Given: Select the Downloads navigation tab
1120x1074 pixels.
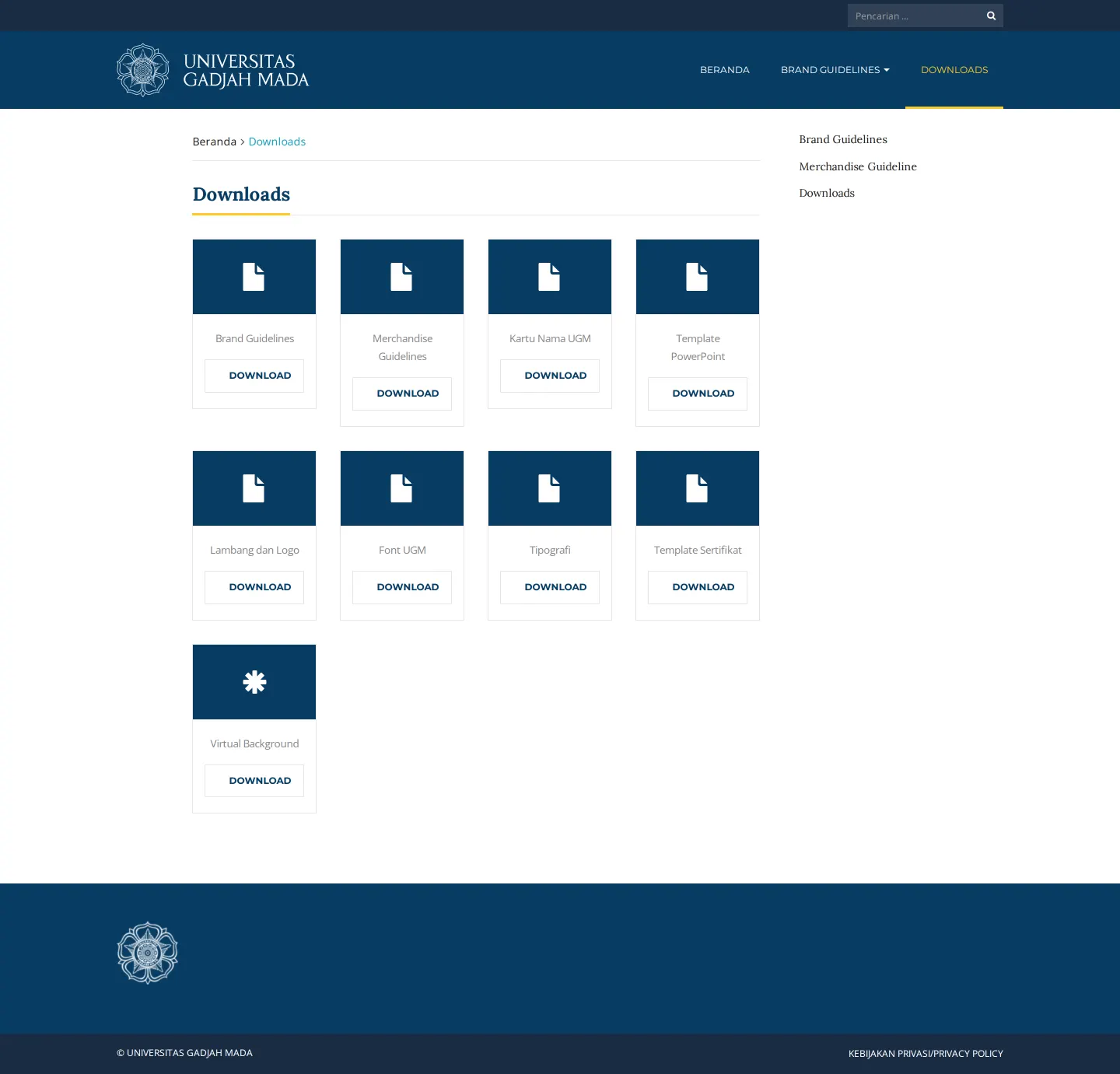Looking at the screenshot, I should [x=954, y=70].
